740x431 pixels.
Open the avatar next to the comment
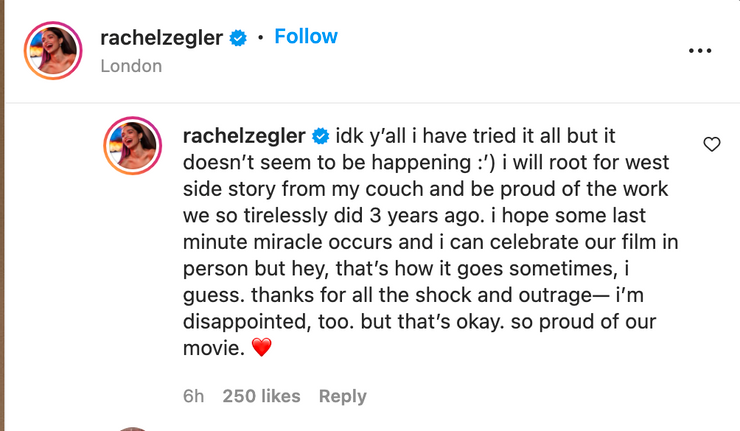[133, 146]
